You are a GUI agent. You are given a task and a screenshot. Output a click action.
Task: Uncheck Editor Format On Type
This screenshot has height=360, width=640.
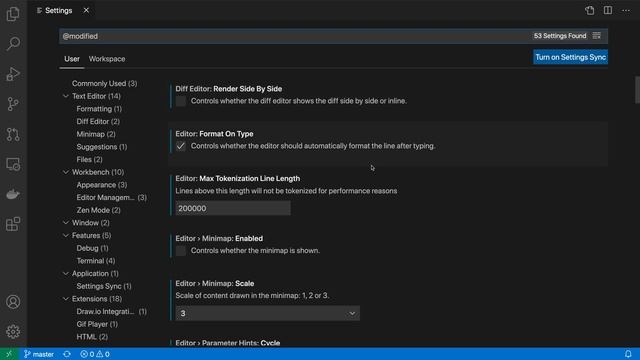coord(180,146)
